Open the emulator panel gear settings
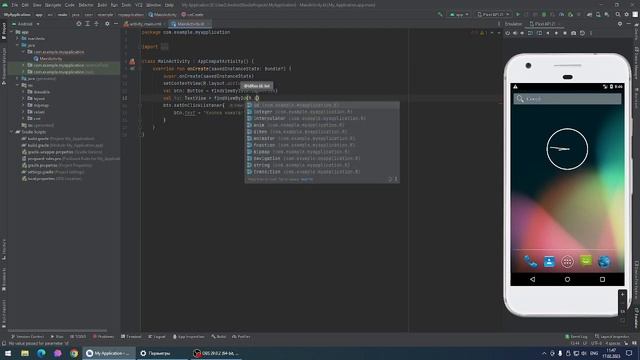Screen dimensions: 640x360 [620, 24]
